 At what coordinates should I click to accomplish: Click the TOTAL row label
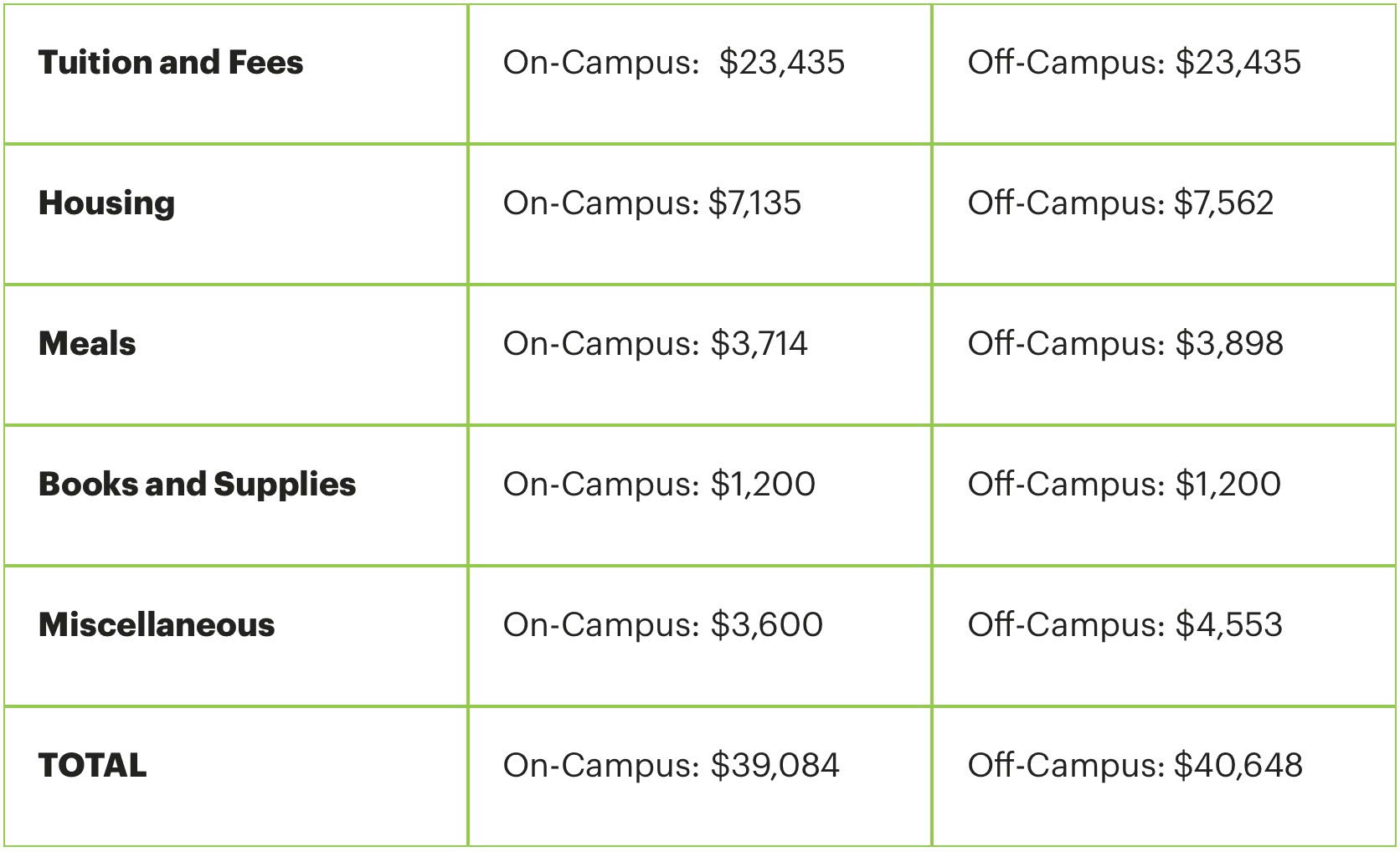click(93, 766)
